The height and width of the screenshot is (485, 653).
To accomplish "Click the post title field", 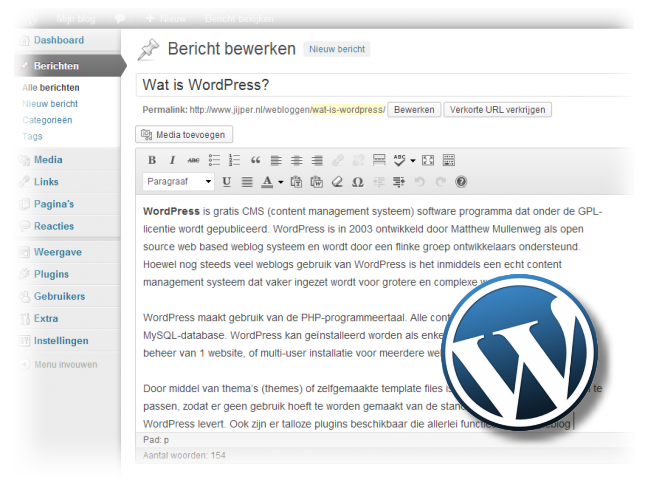I will [385, 85].
